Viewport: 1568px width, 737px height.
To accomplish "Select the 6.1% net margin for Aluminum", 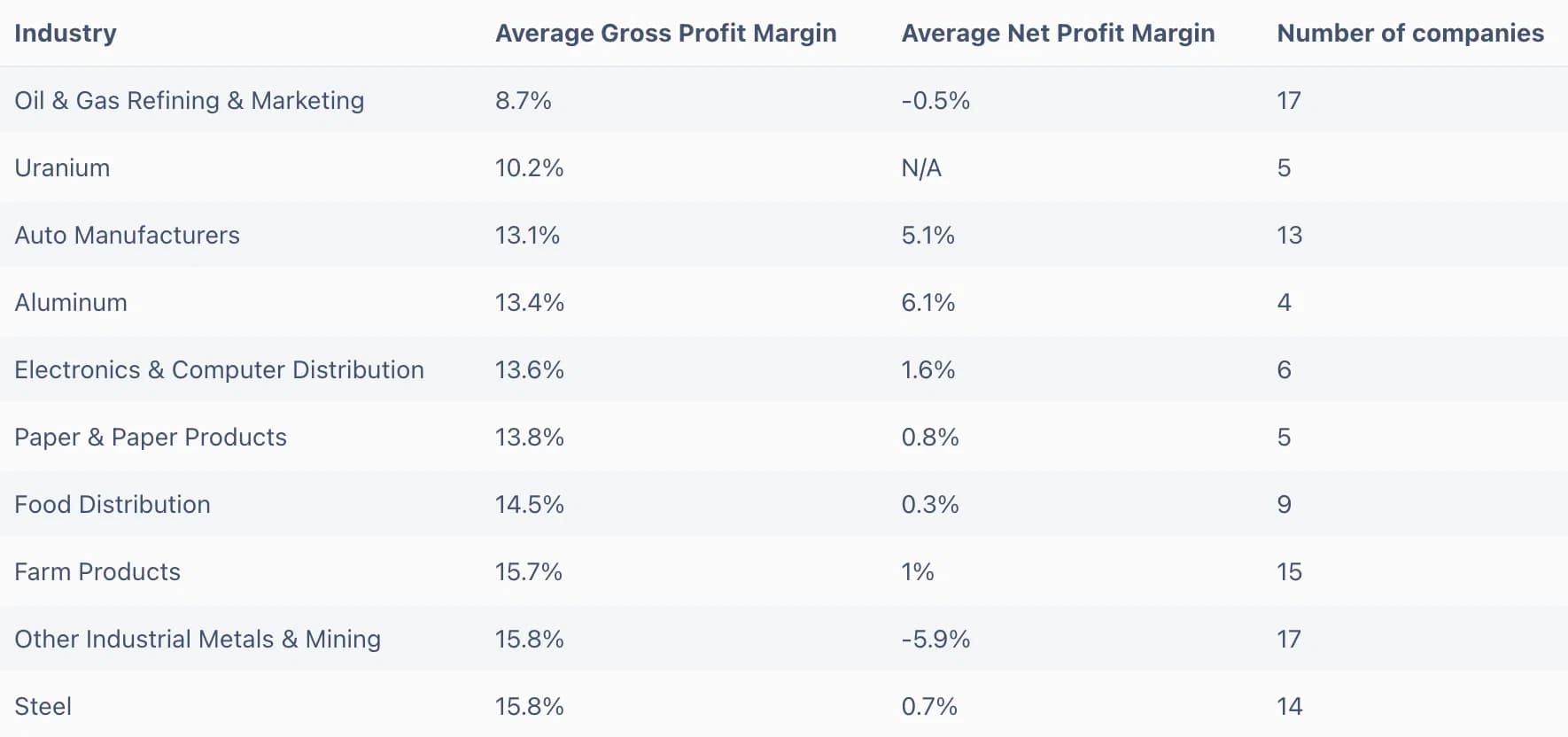I will coord(928,302).
